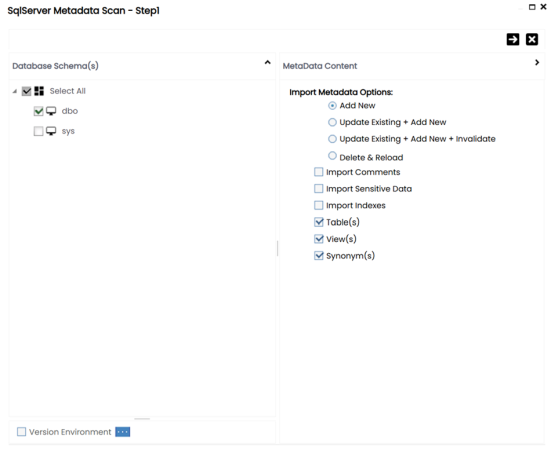Click the dbo schema label
Screen dimensions: 551x451
pyautogui.click(x=70, y=111)
